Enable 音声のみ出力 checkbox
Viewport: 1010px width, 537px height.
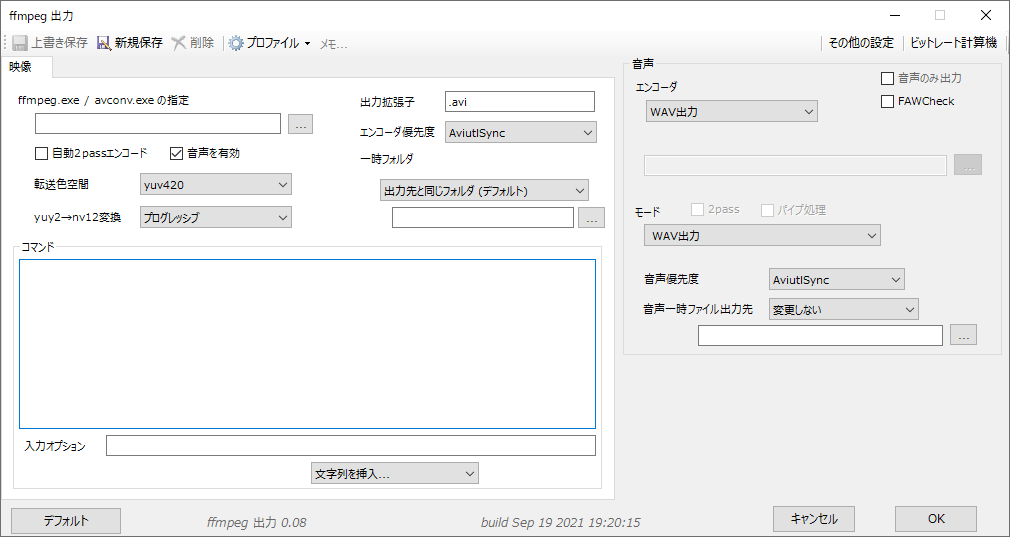click(x=887, y=79)
